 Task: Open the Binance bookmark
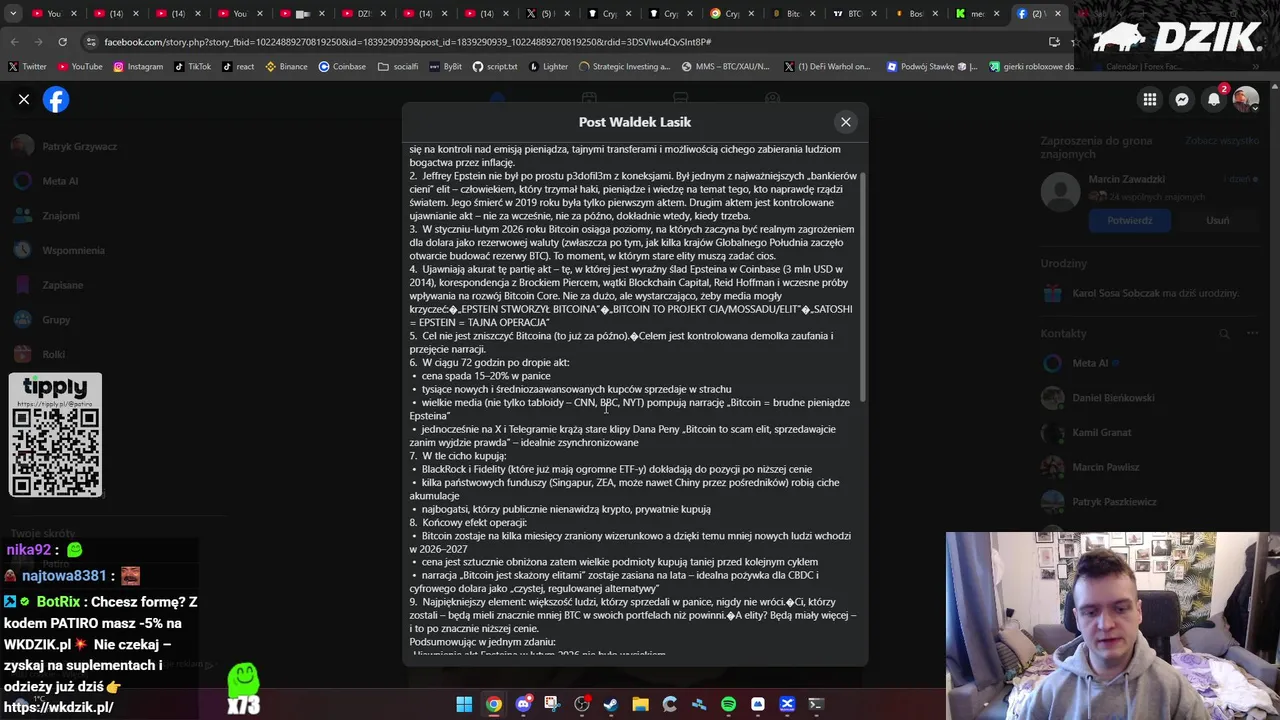point(287,67)
